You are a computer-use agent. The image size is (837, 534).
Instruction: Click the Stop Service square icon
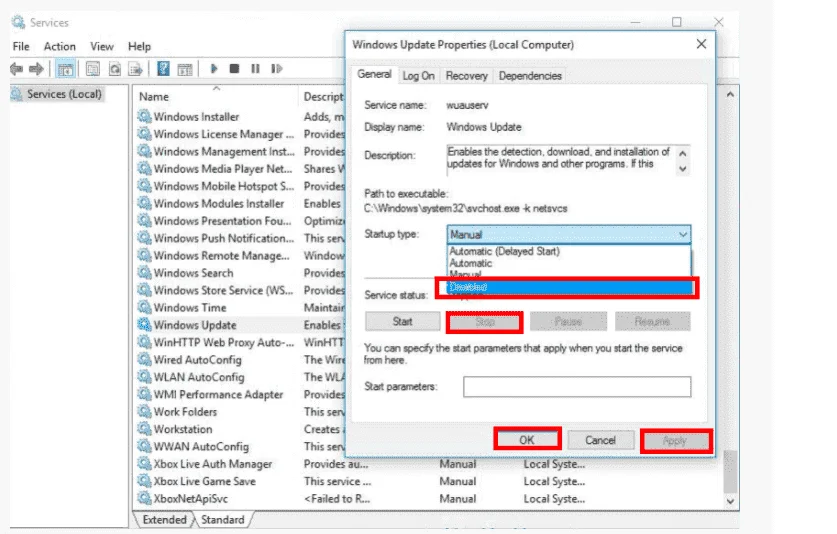(x=234, y=68)
